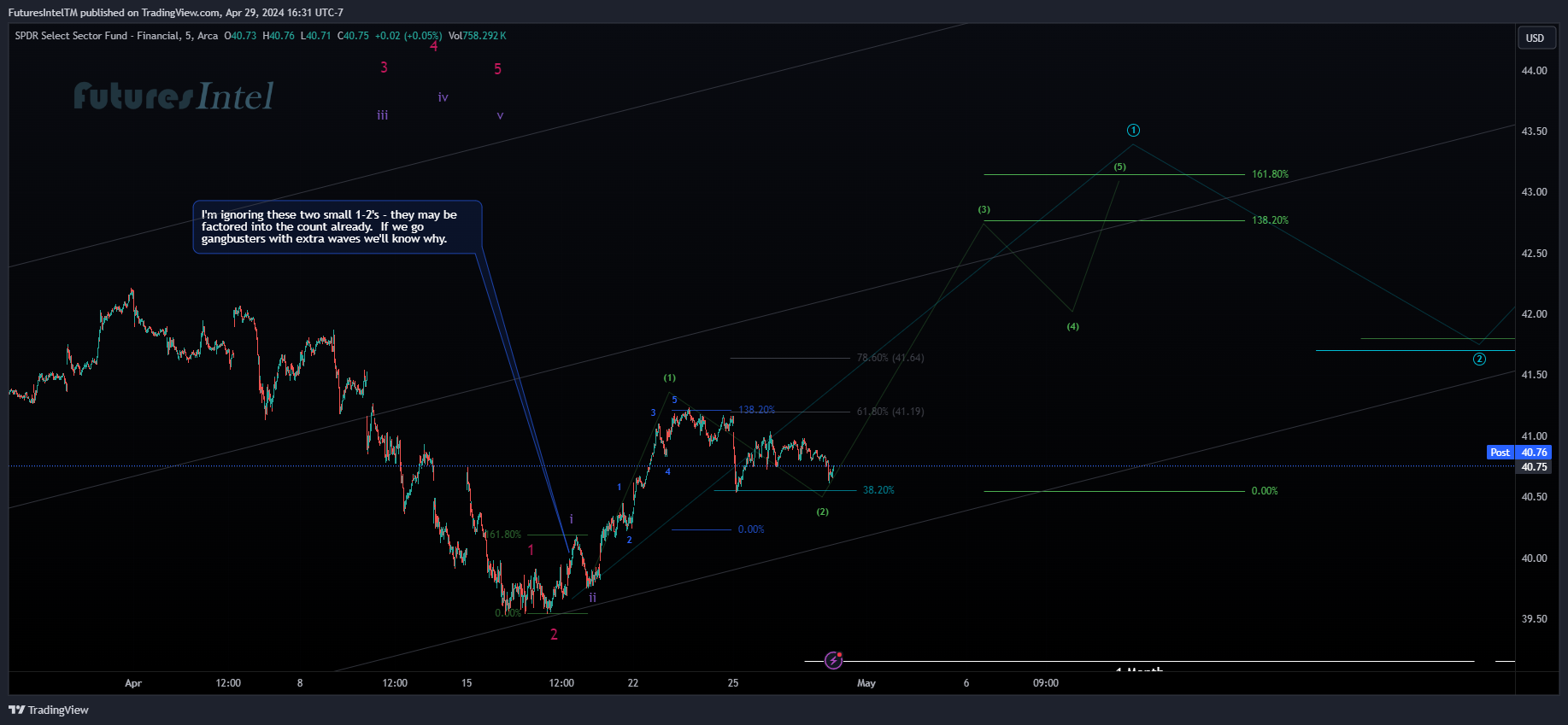Open the USD currency selector
Viewport: 1568px width, 725px height.
click(x=1536, y=38)
